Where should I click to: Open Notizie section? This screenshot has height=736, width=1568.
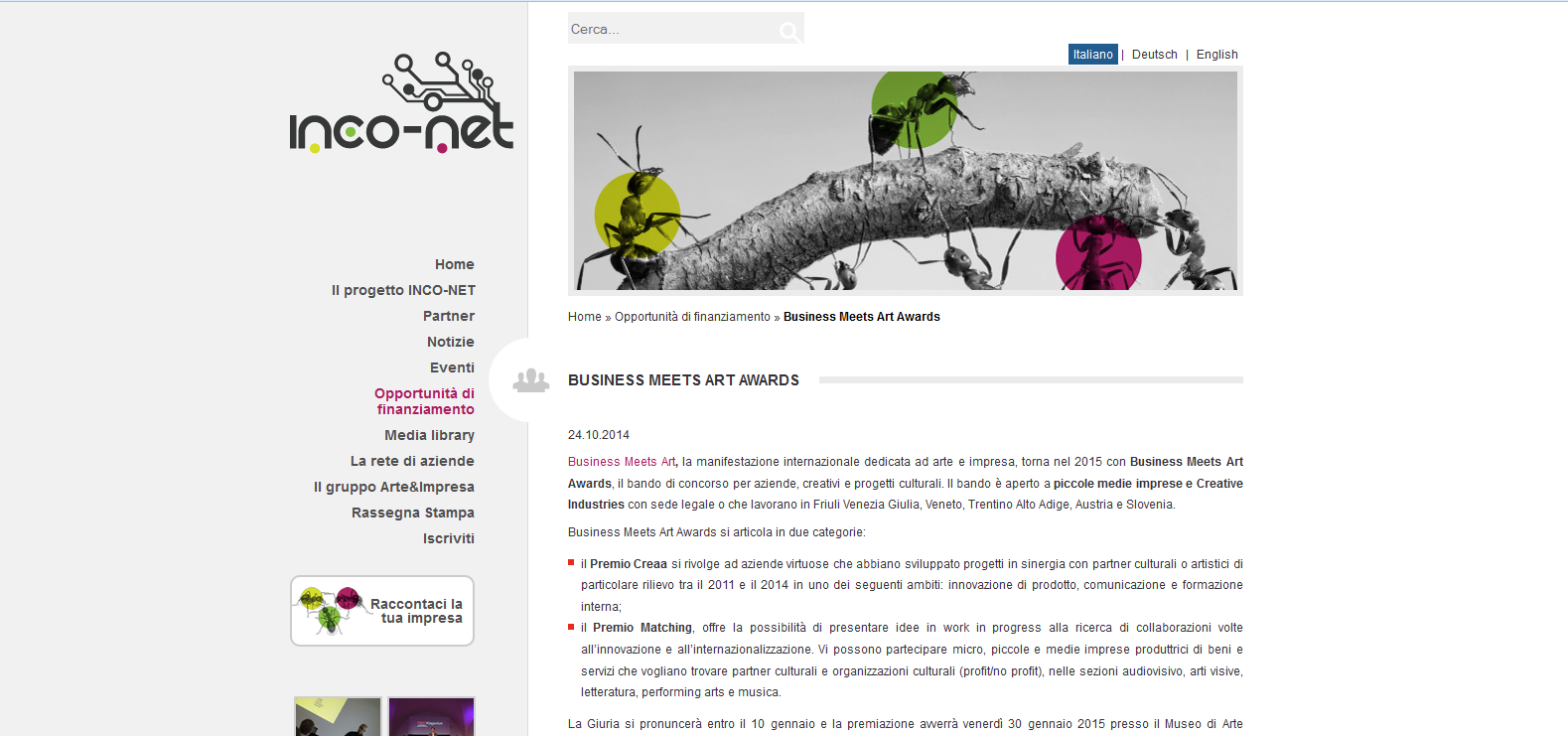tap(451, 342)
